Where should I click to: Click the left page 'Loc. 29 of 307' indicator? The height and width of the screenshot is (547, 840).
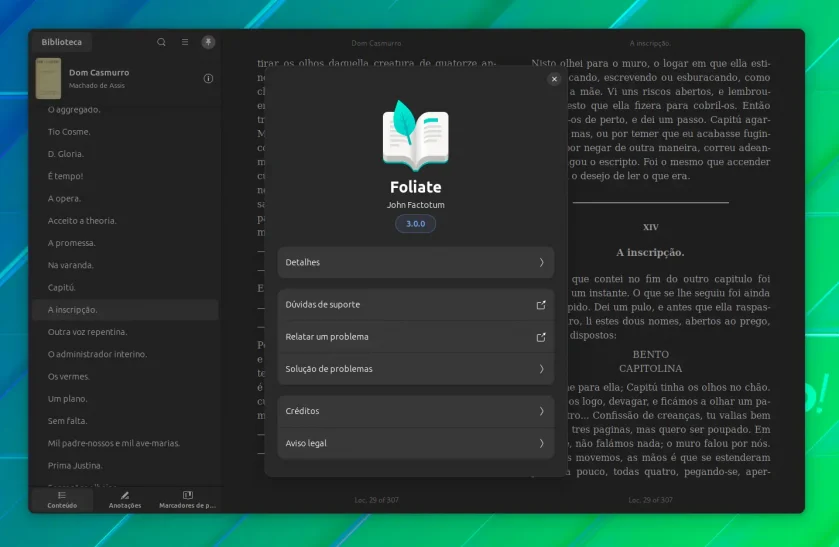click(x=377, y=500)
